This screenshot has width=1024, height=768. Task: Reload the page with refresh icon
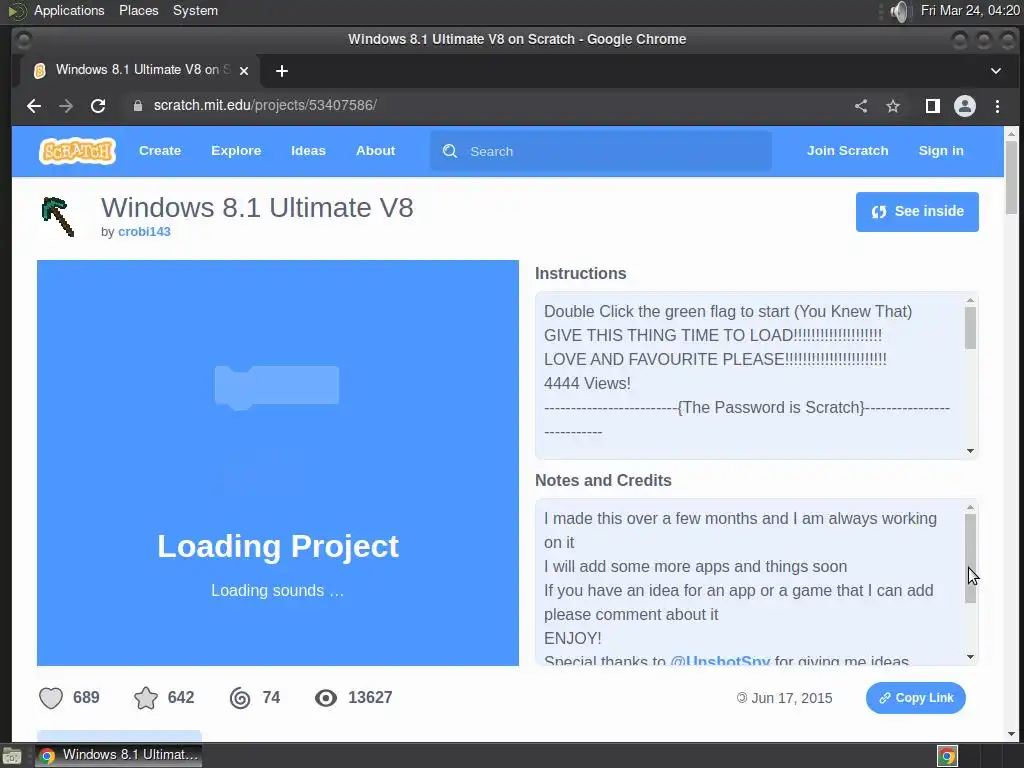[98, 106]
